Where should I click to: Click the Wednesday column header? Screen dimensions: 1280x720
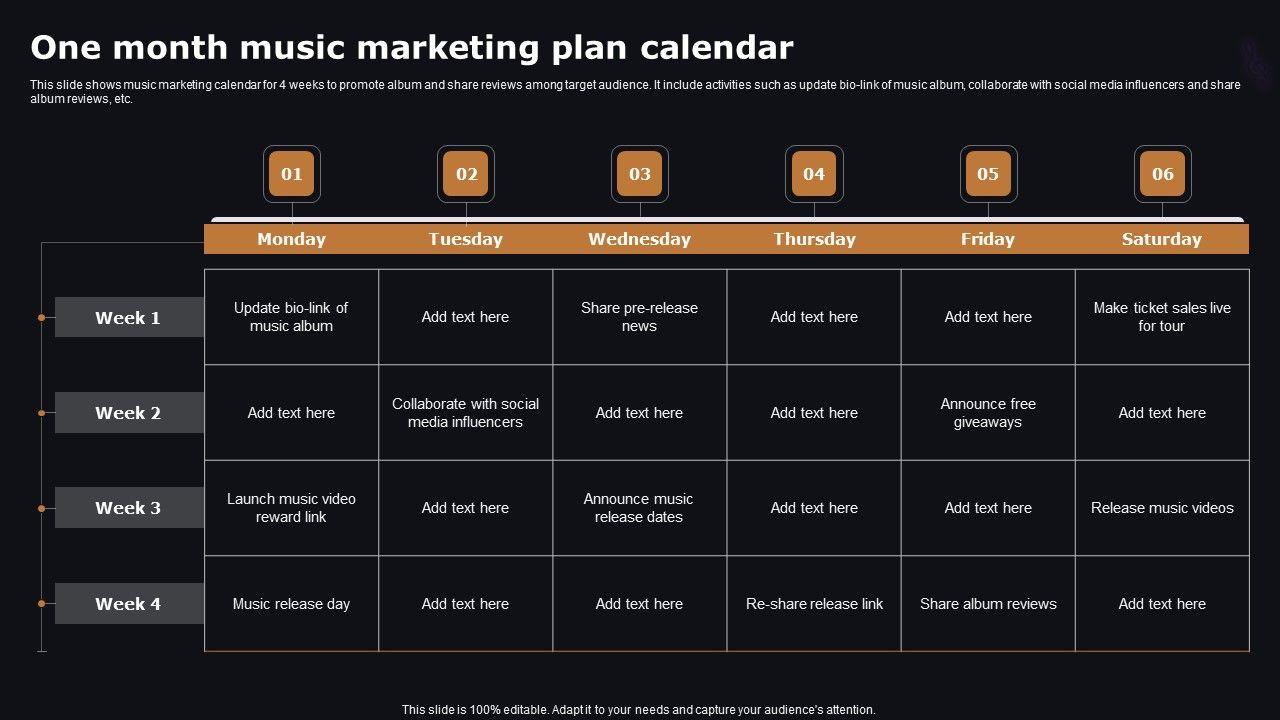tap(640, 239)
